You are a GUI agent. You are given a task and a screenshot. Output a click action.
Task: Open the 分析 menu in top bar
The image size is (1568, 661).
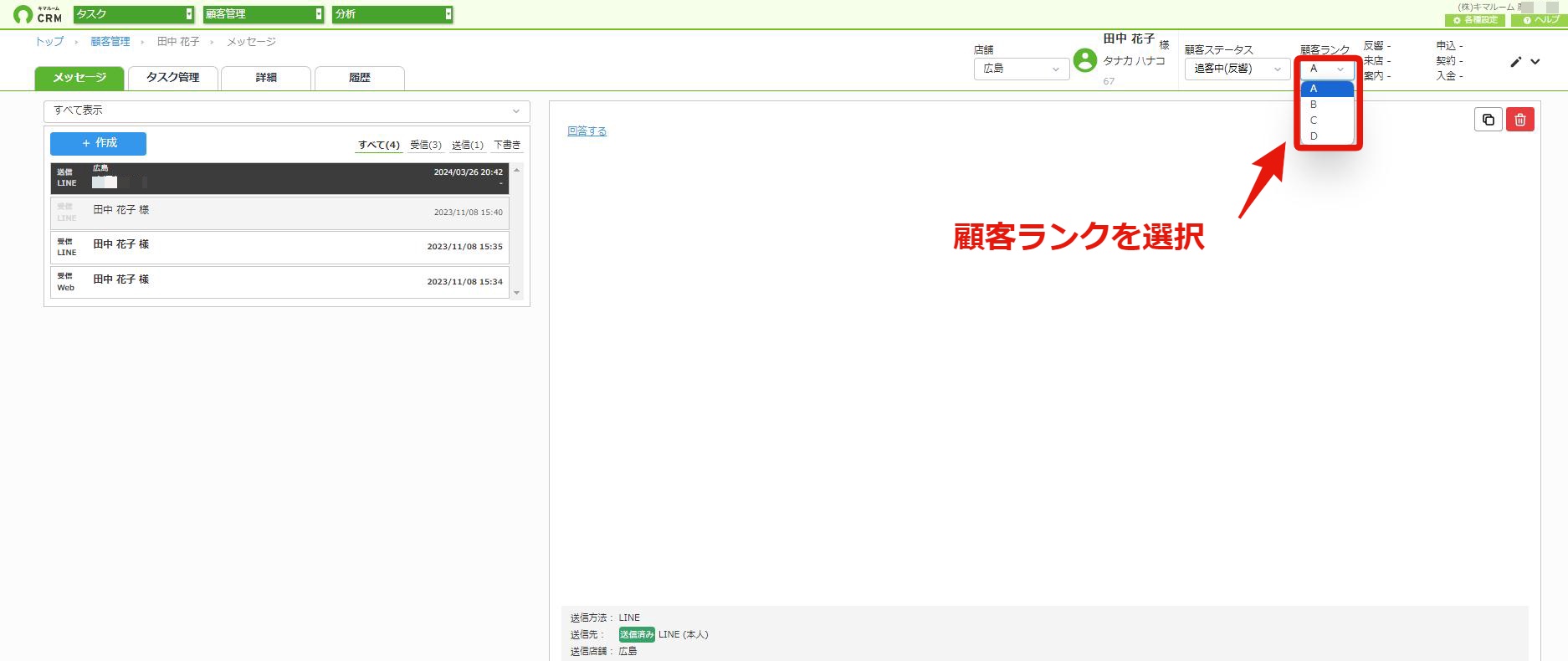pyautogui.click(x=392, y=14)
